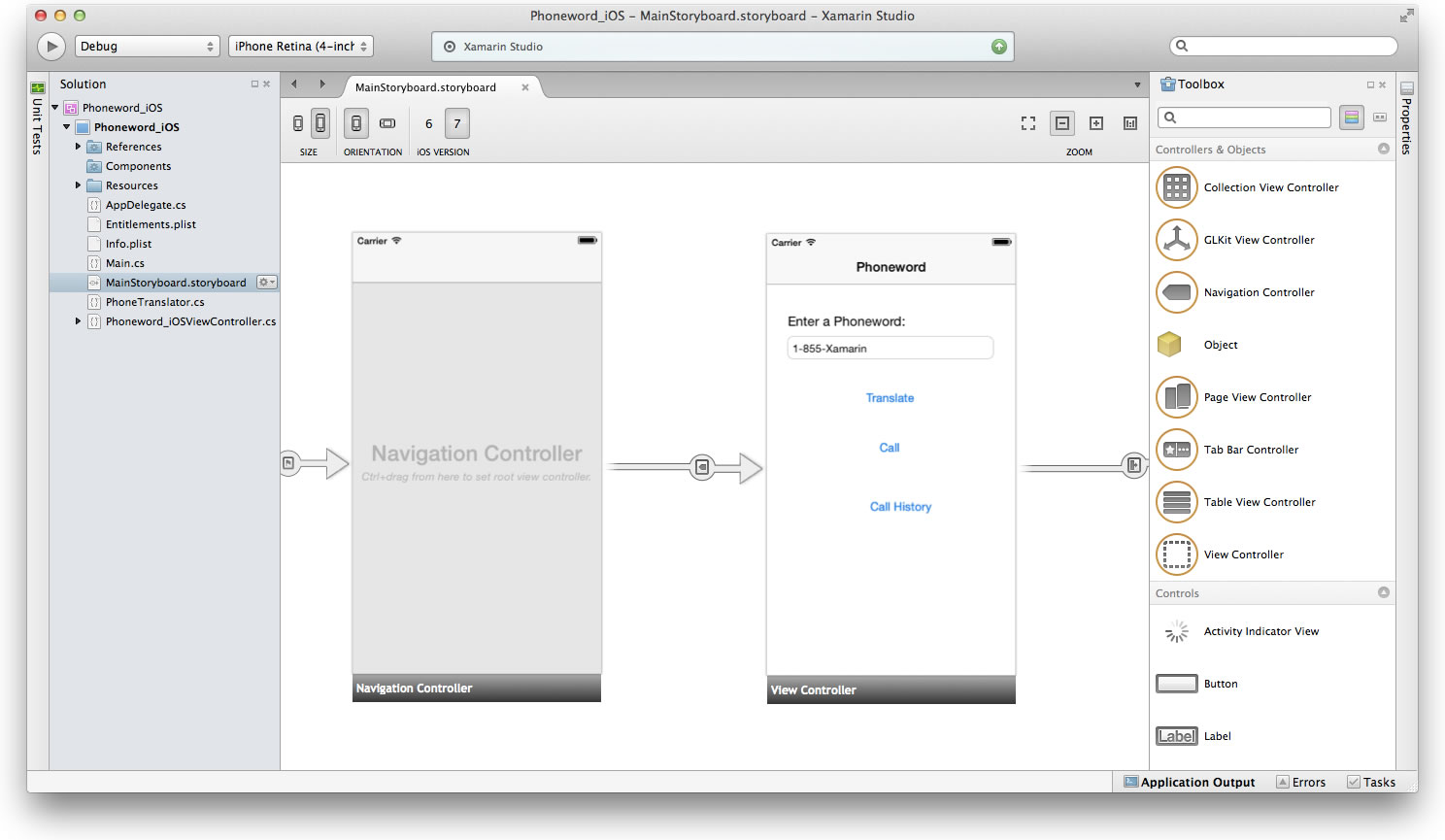Close the MainStoryboard.storyboard tab
The height and width of the screenshot is (840, 1445).
(525, 87)
